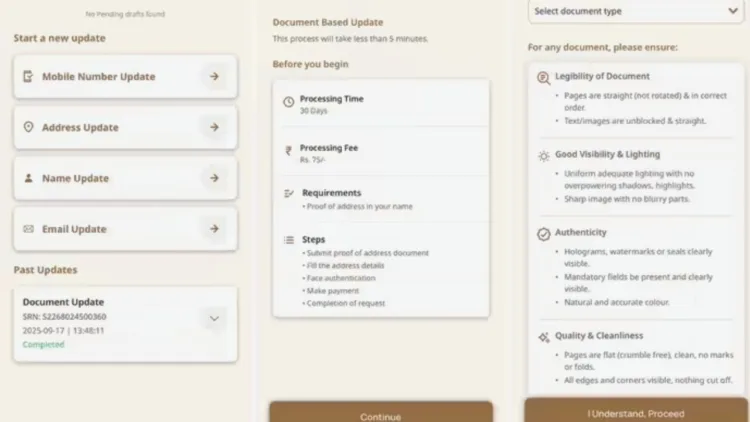Open the Select document type dropdown
Image resolution: width=750 pixels, height=422 pixels.
tap(636, 11)
